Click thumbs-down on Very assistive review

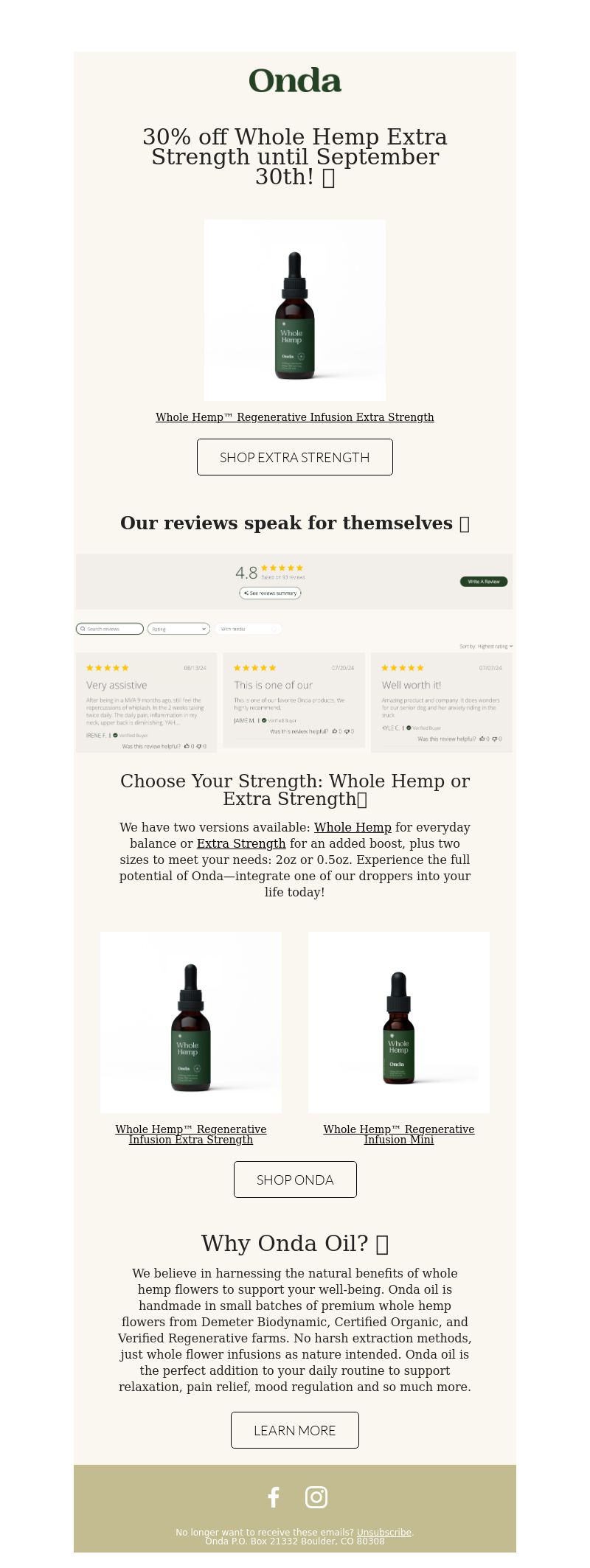(x=199, y=746)
